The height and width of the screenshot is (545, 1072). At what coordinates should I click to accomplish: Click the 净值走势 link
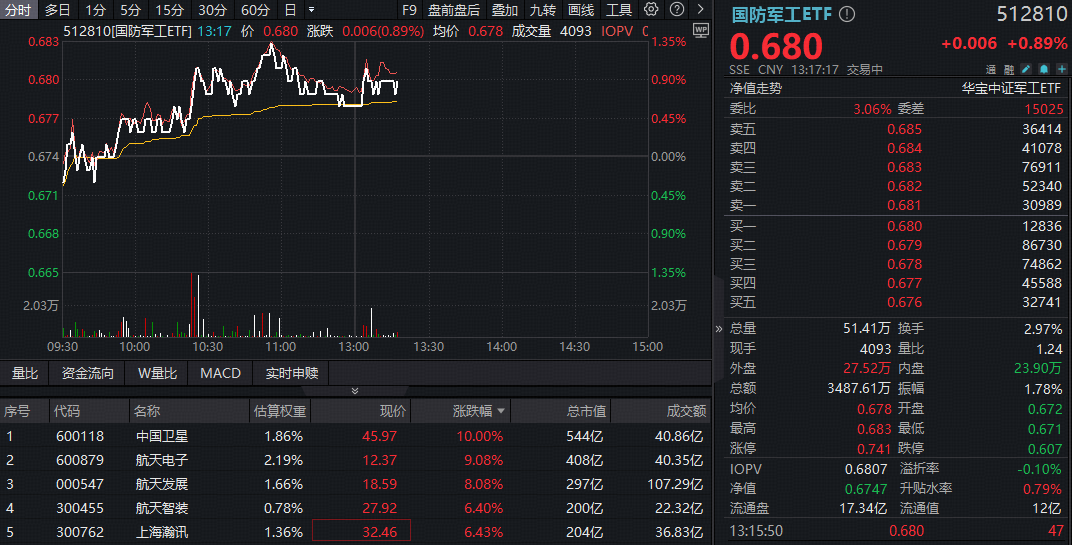755,88
